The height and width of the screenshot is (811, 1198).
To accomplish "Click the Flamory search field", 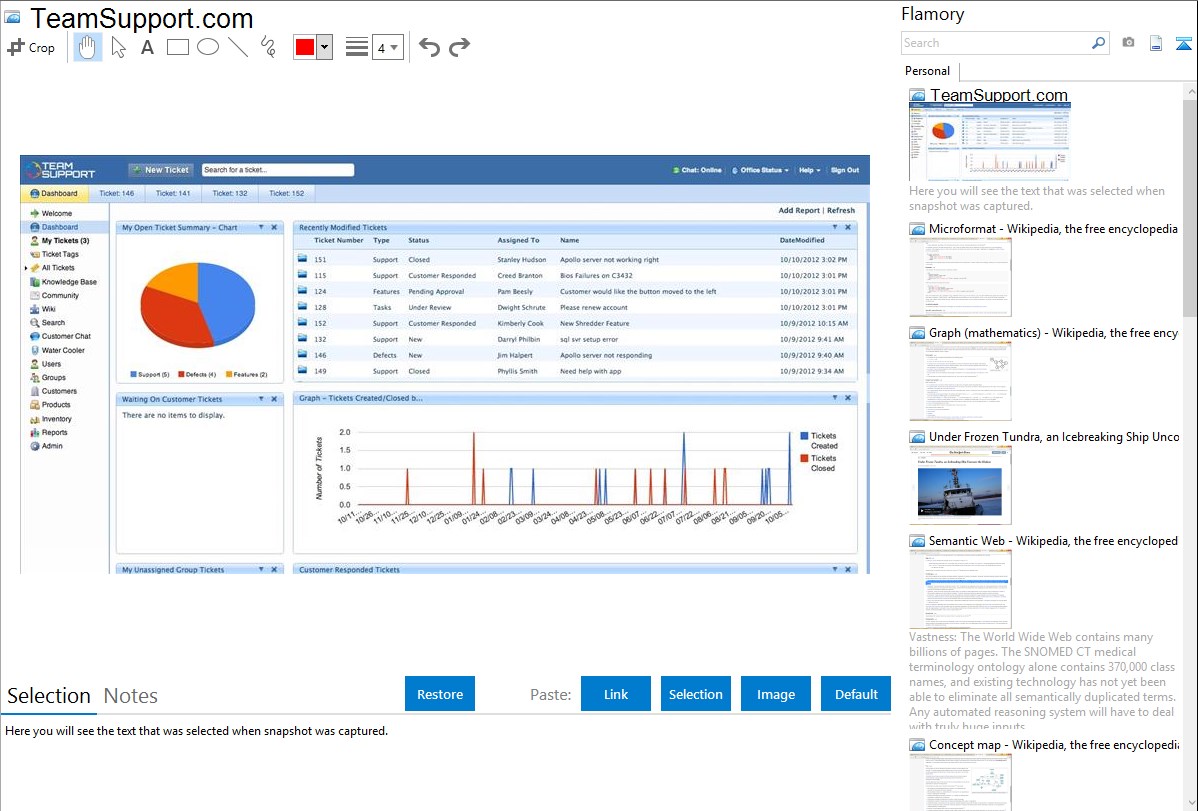I will tap(995, 43).
